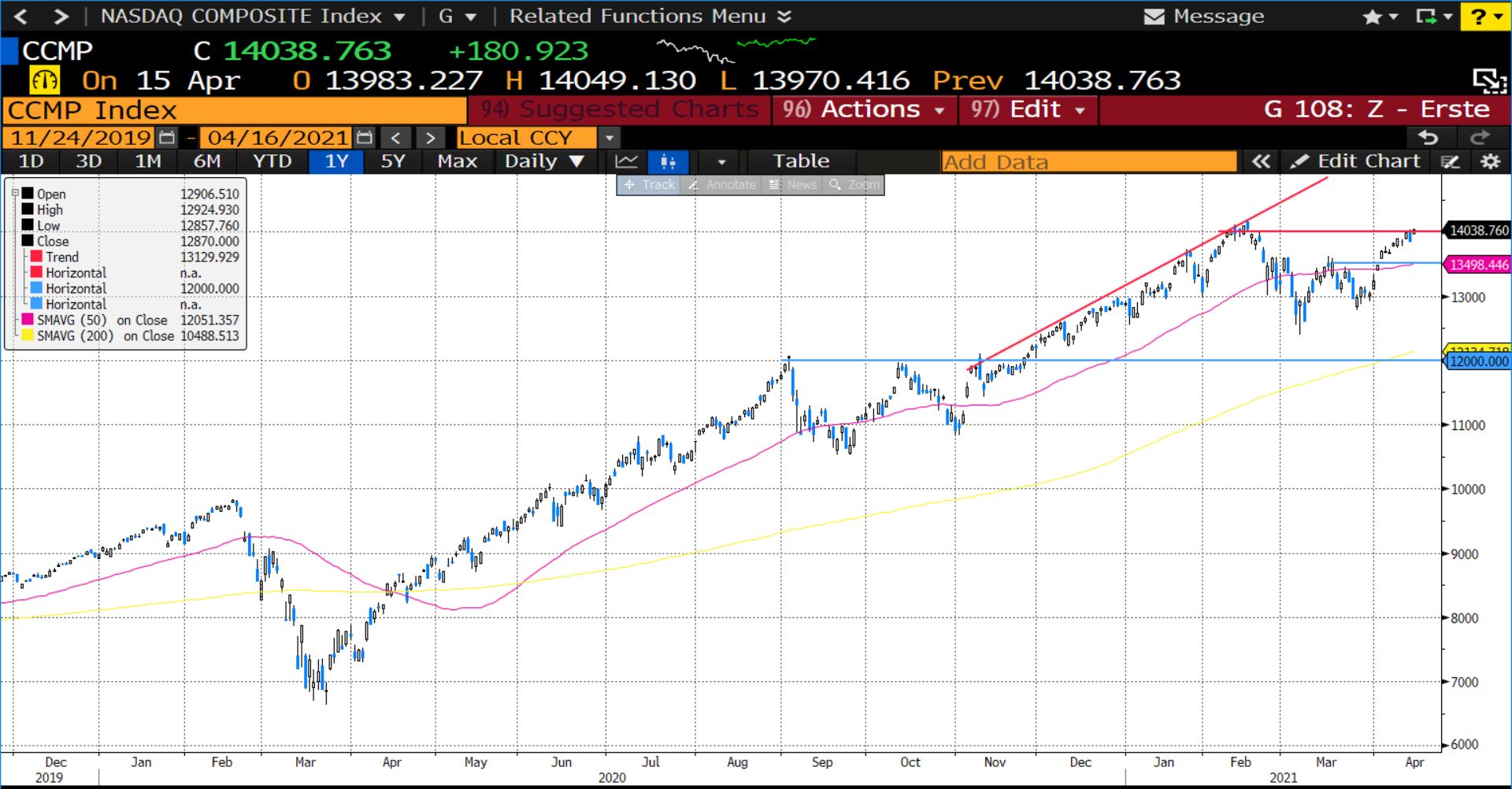
Task: Switch to Table view
Action: pos(801,161)
